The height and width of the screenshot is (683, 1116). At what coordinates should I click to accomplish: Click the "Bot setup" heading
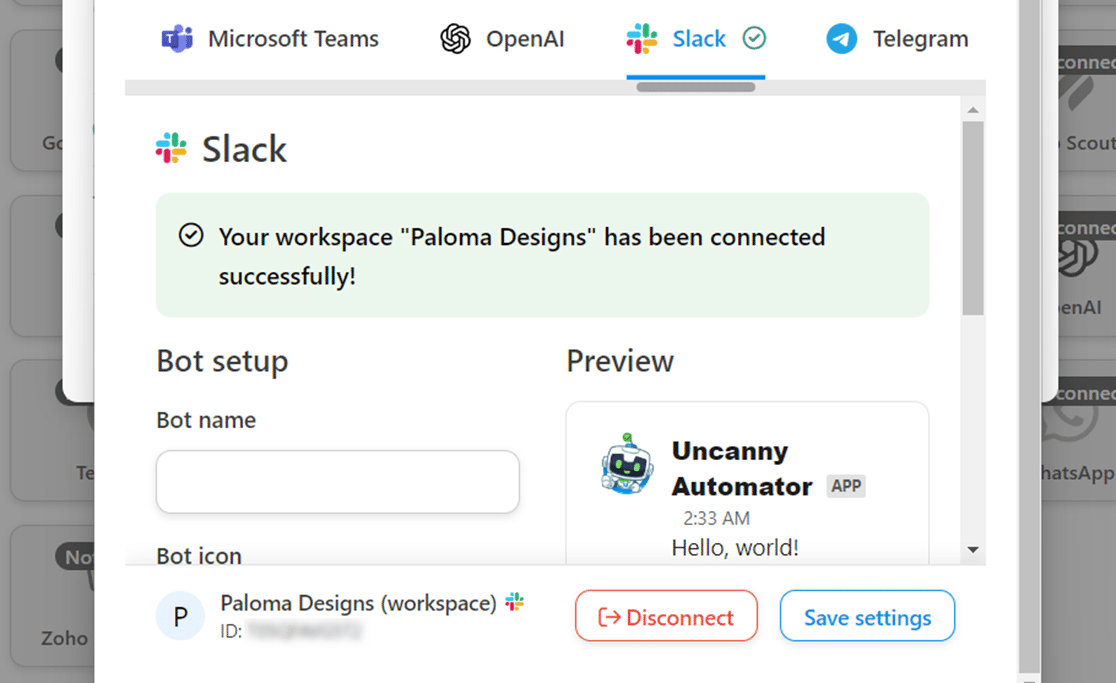click(222, 361)
